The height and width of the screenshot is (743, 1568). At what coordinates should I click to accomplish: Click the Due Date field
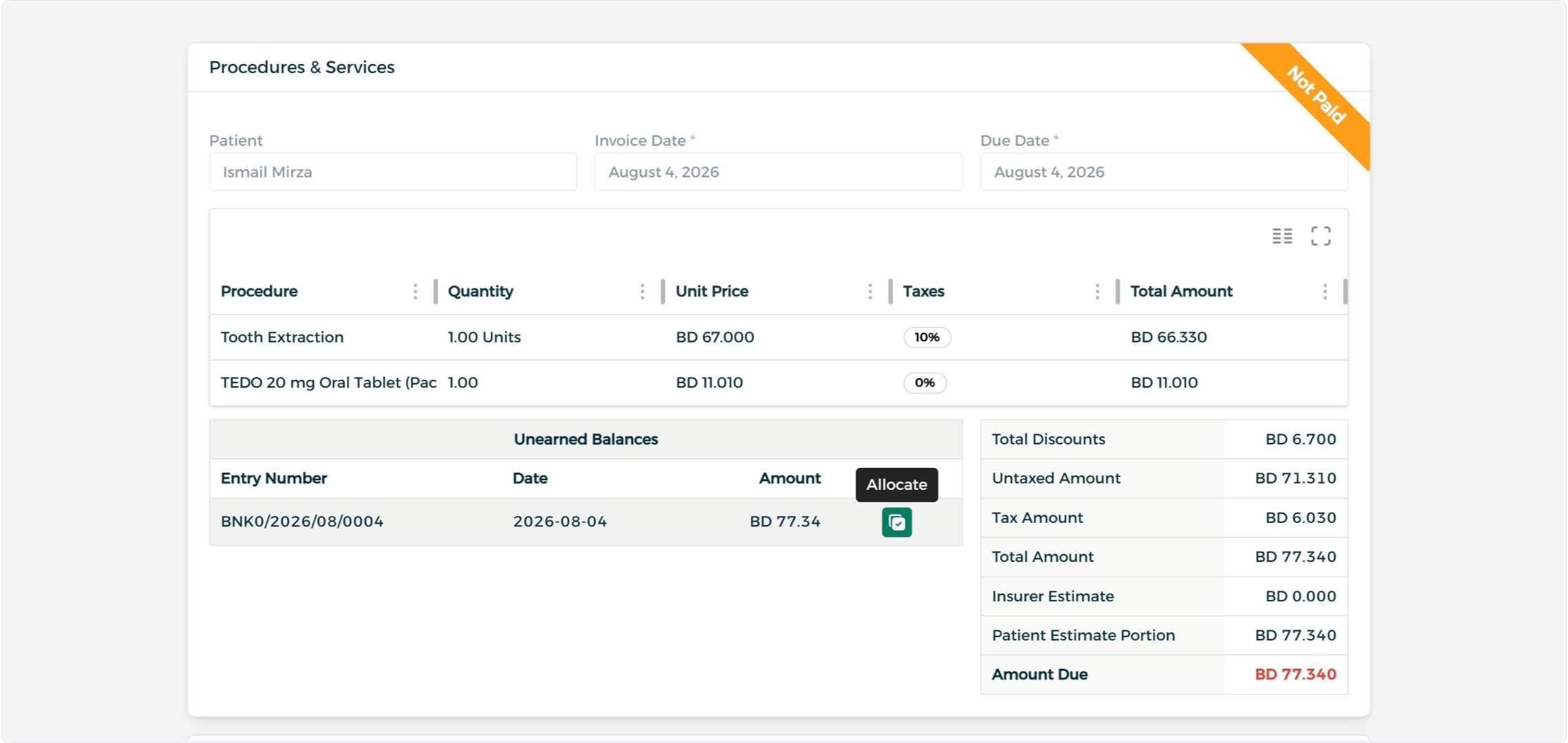pos(1164,172)
